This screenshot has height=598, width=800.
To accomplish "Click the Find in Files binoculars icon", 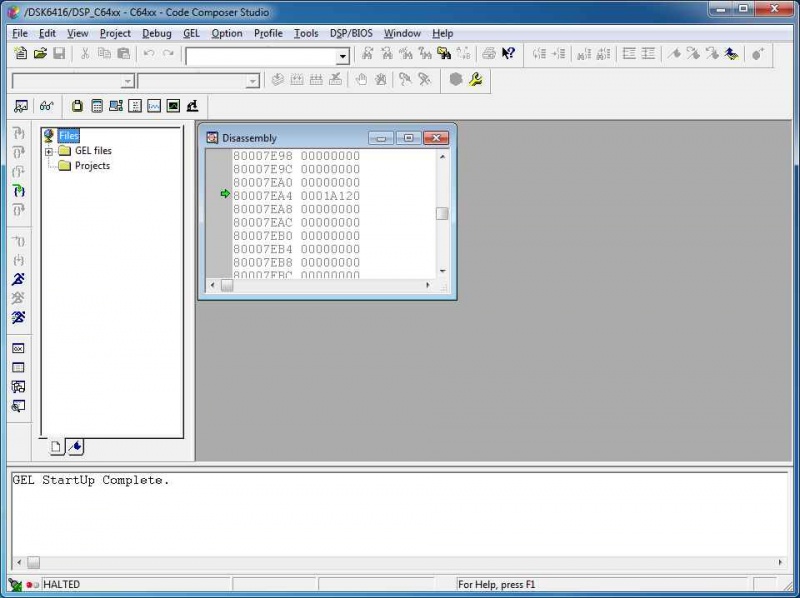I will point(444,54).
